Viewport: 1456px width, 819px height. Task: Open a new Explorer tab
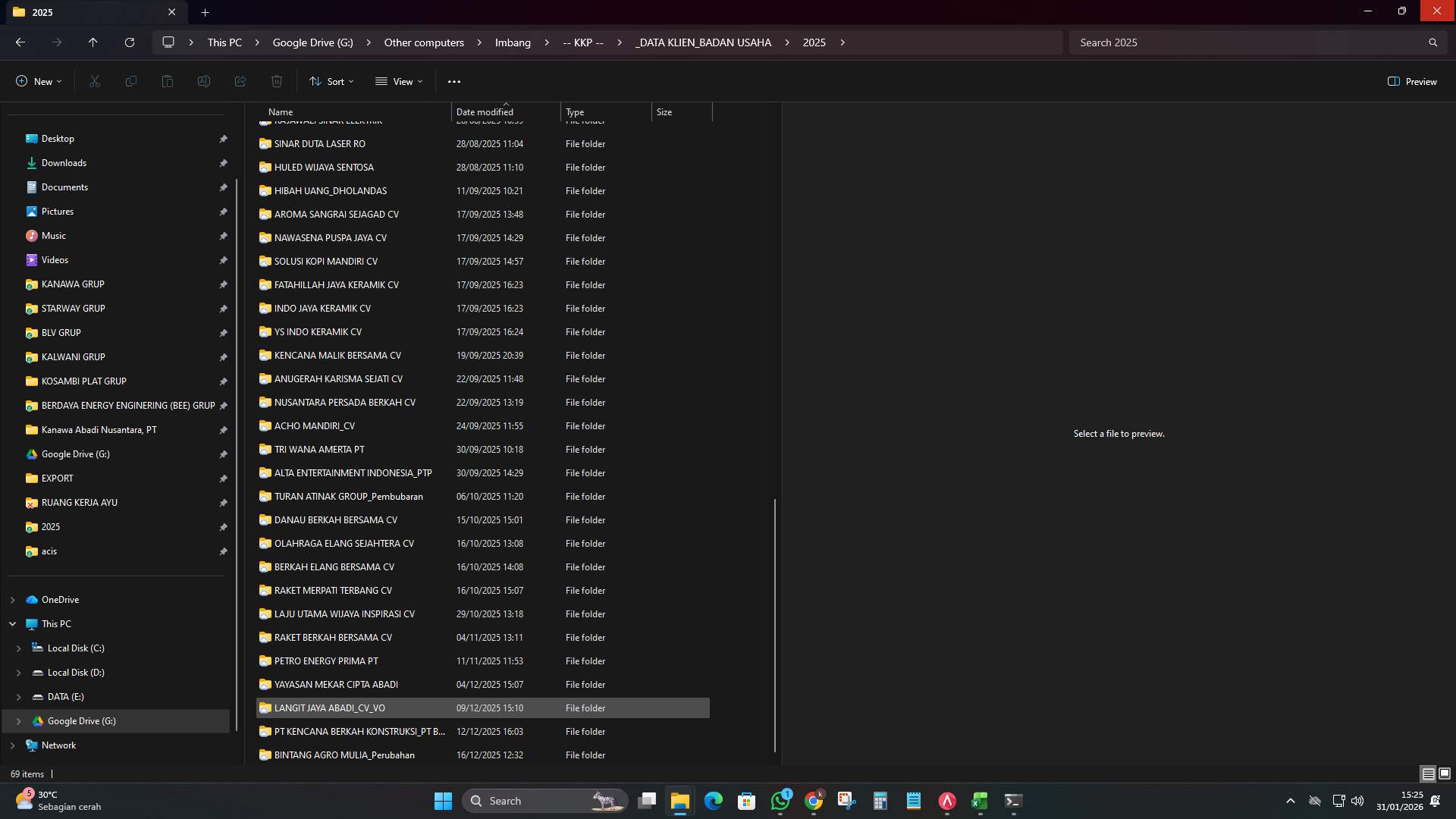point(205,12)
